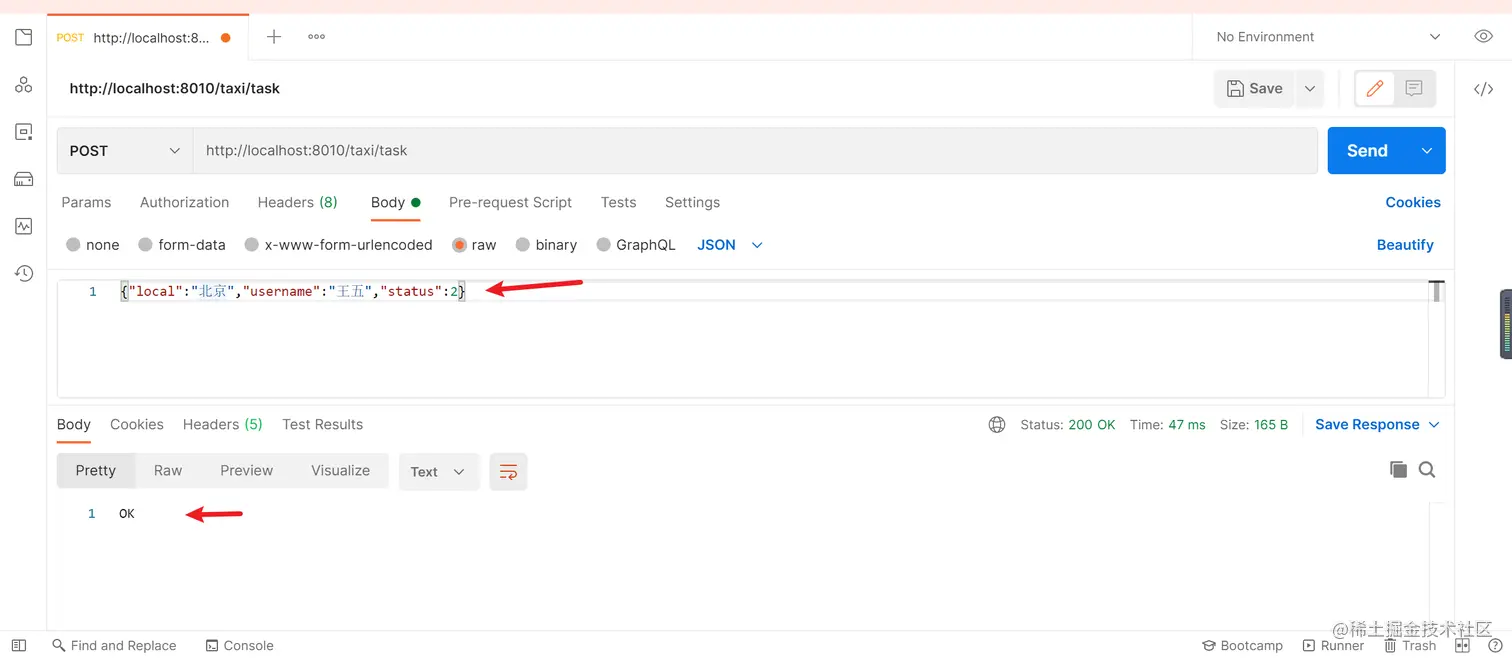Open the Collections sidebar icon

point(24,38)
